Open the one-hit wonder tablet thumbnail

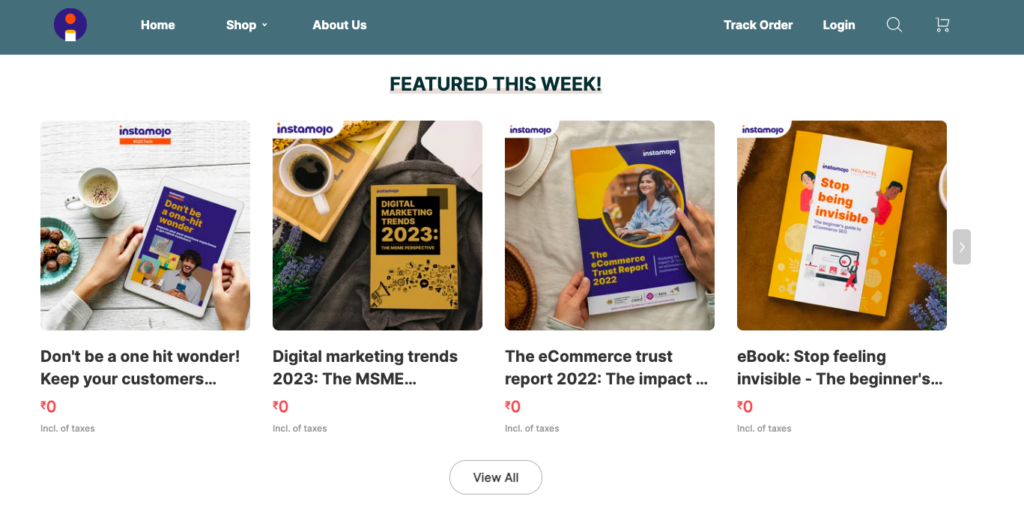click(x=145, y=225)
